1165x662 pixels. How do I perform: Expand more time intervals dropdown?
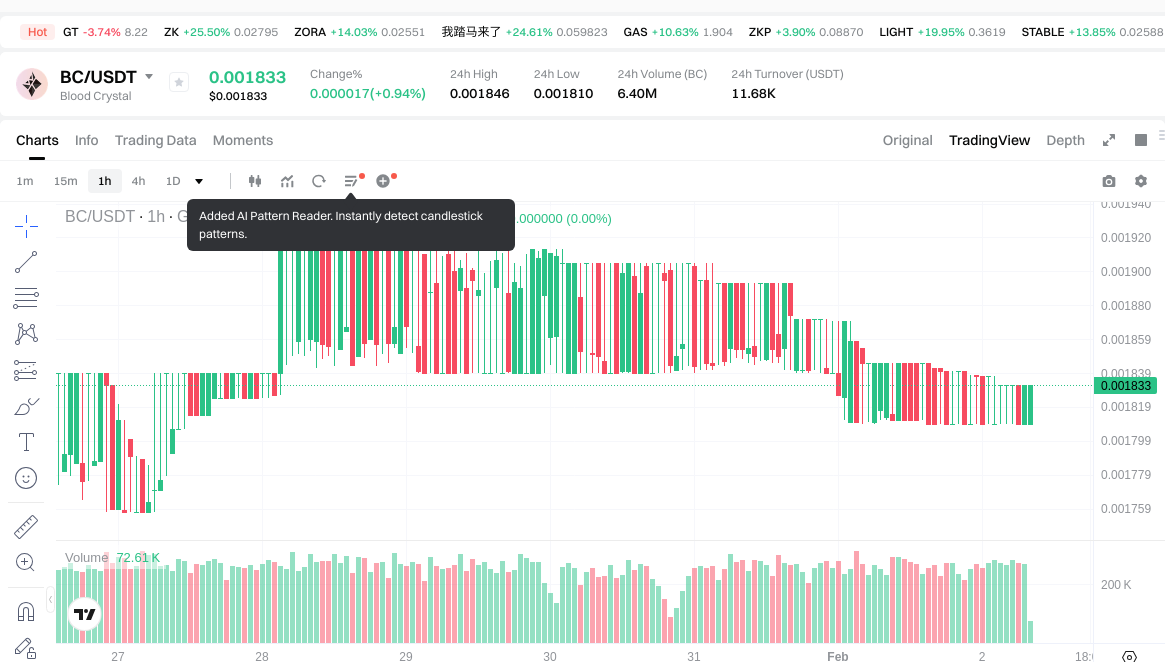tap(199, 181)
